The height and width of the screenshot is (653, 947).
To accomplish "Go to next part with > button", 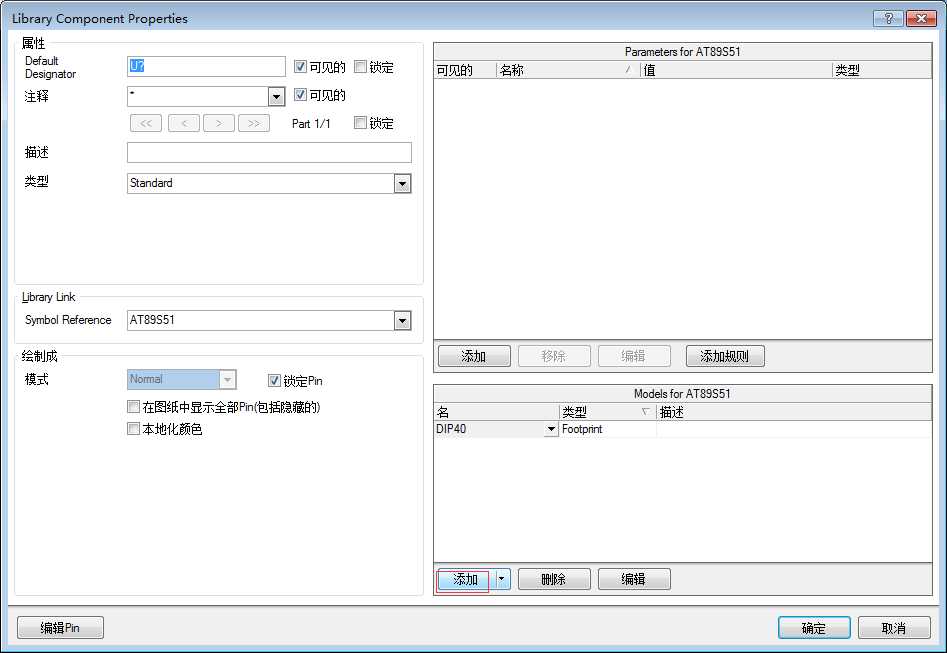I will (x=219, y=123).
